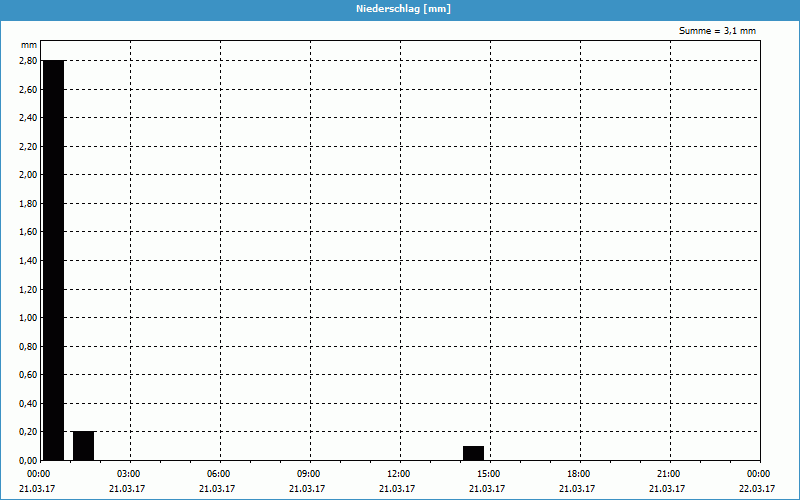
Task: Select the 0,20 mm precipitation bar
Action: point(83,446)
